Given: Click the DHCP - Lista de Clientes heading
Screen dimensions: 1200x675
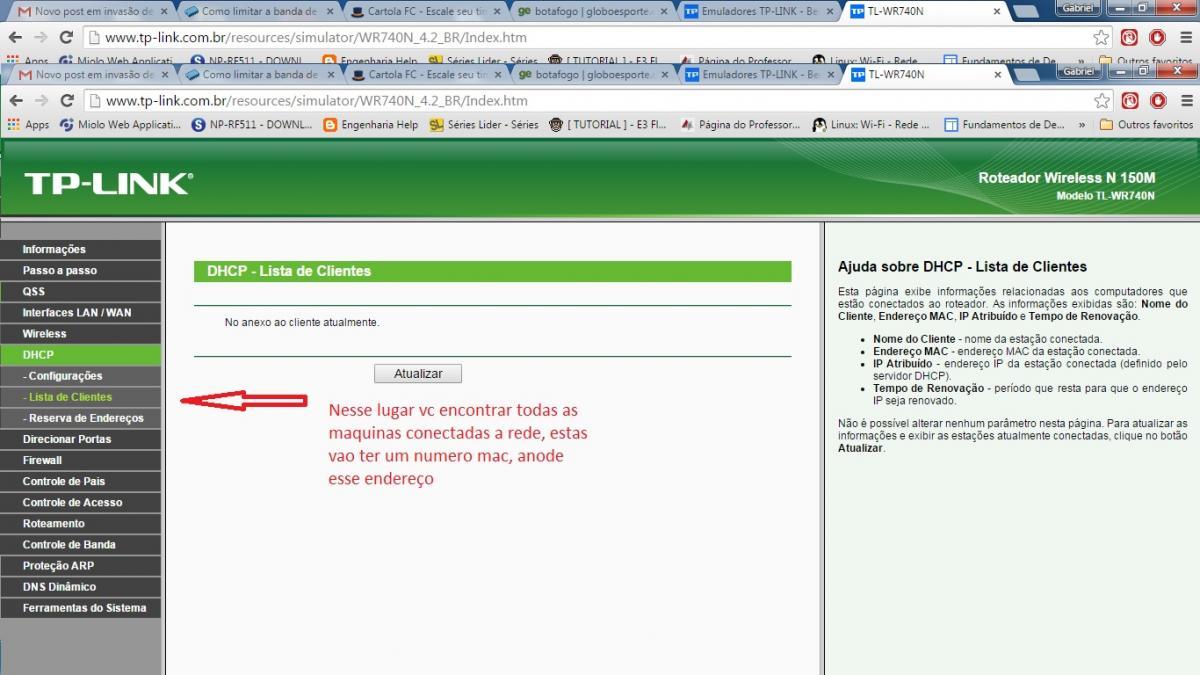Looking at the screenshot, I should pyautogui.click(x=289, y=271).
